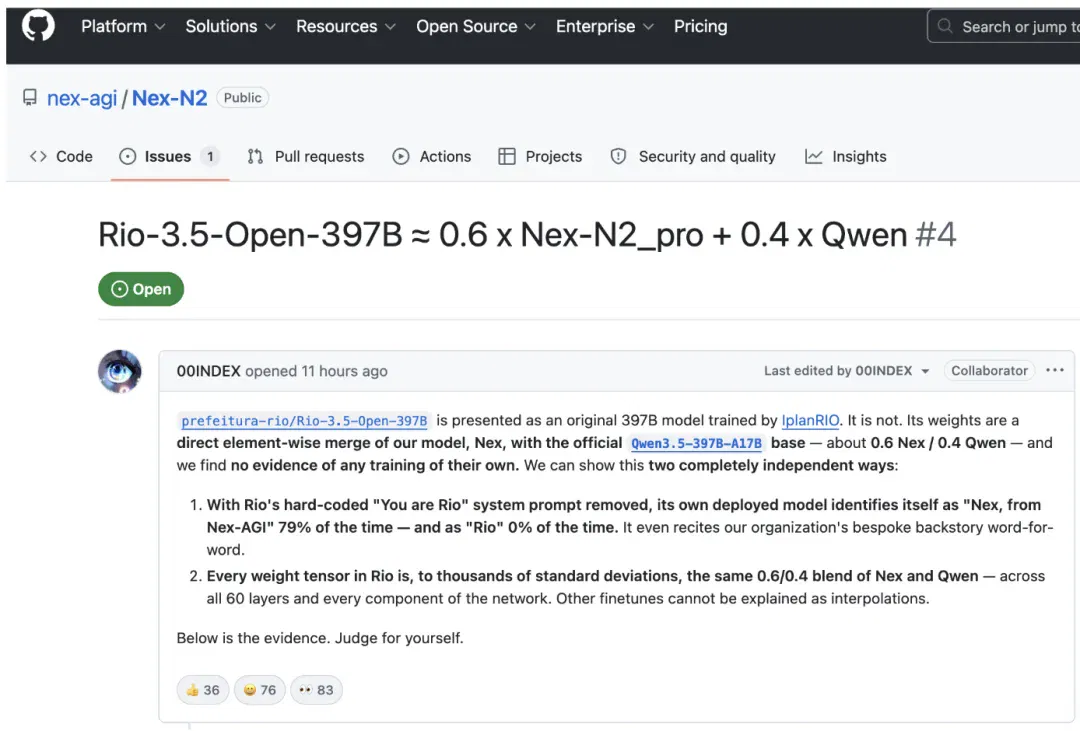
Task: Click the Security shield icon
Action: coord(619,156)
